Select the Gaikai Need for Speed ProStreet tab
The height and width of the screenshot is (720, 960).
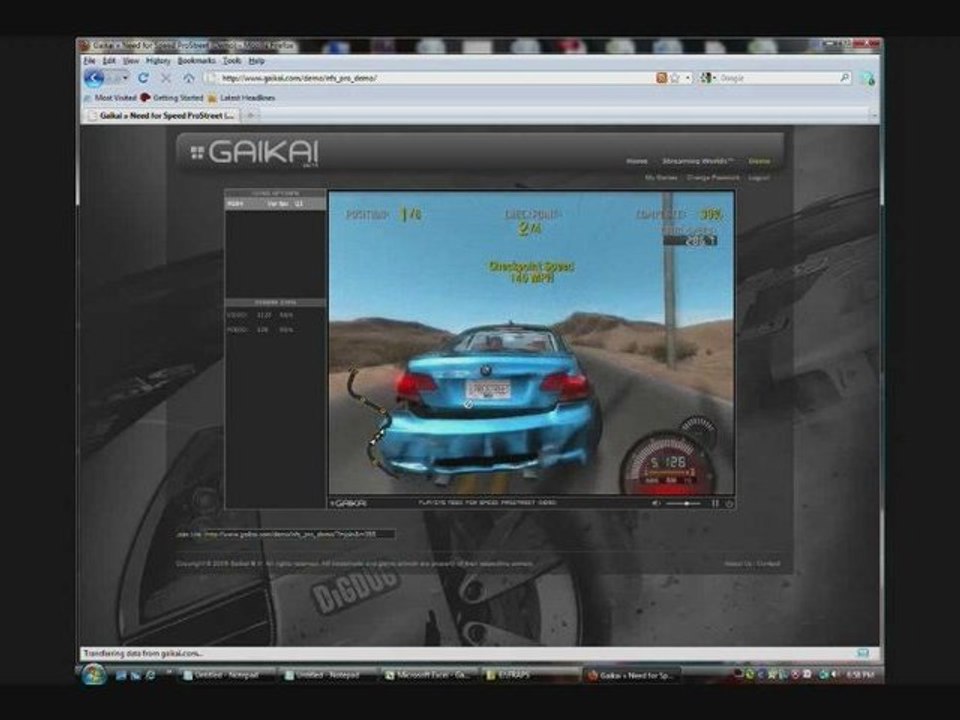coord(162,115)
